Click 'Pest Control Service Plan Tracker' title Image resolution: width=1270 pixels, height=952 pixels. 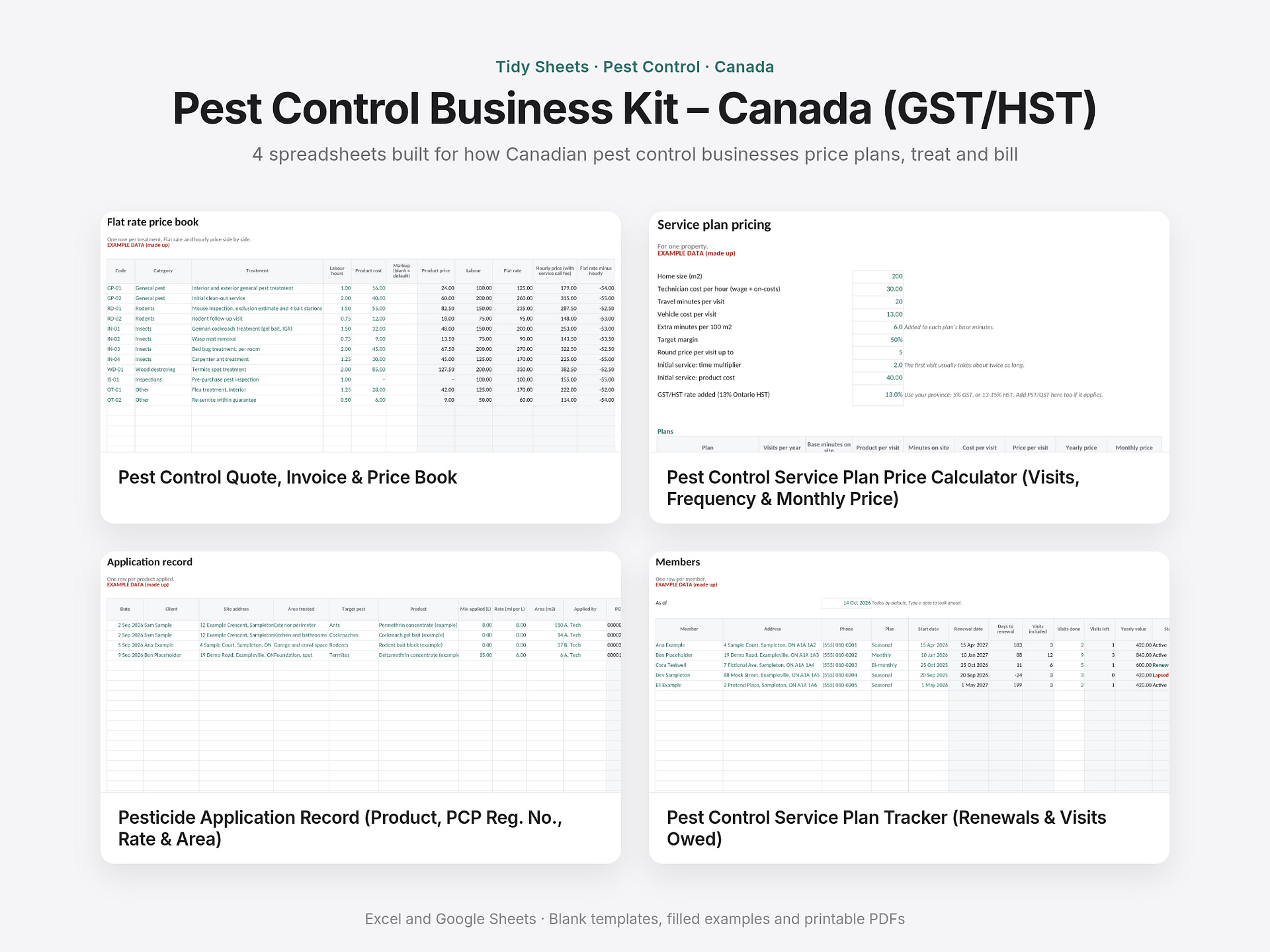[x=886, y=828]
